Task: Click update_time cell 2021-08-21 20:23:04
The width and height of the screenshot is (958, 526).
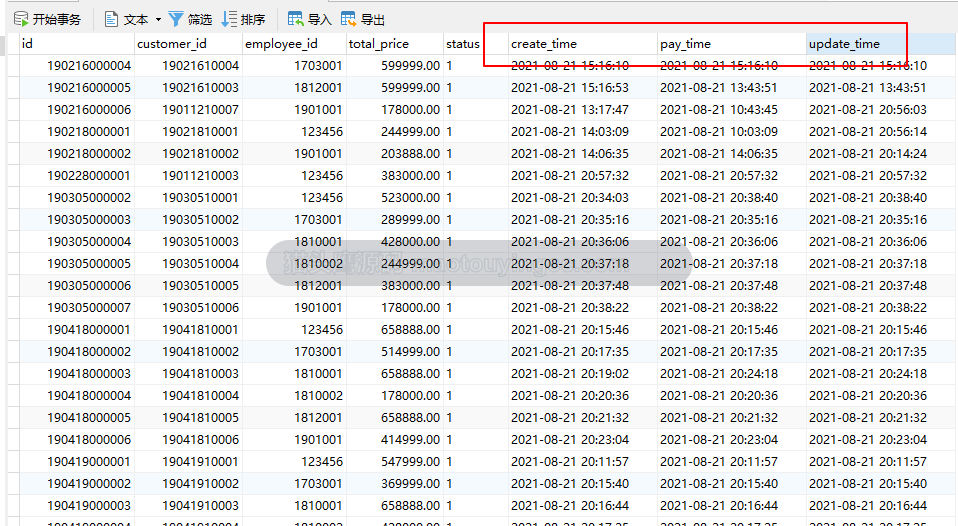Action: (x=881, y=440)
